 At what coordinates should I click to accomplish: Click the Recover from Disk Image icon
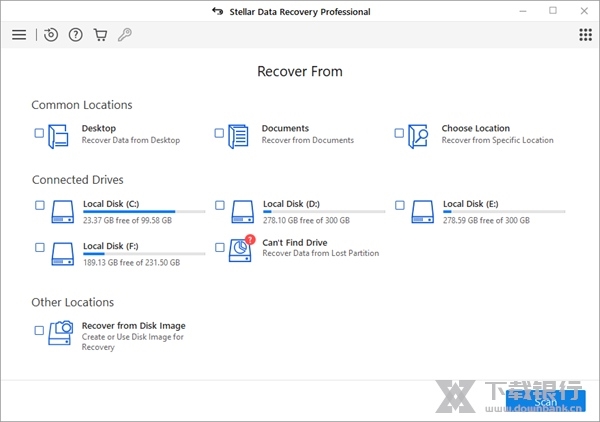(61, 333)
